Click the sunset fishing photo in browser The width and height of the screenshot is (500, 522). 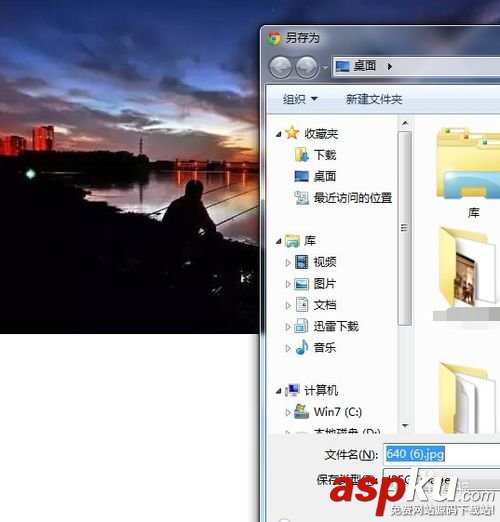click(x=129, y=167)
